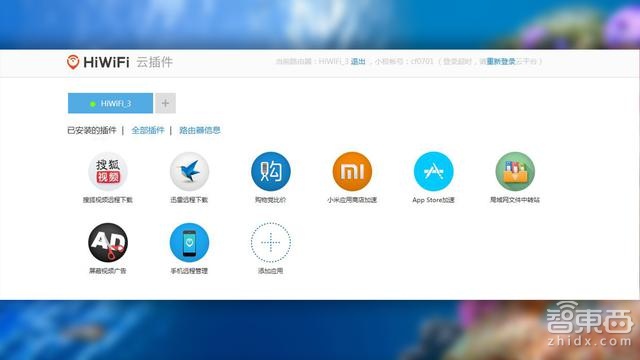Open the Sohu video remote download plugin
This screenshot has height=360, width=640.
coord(108,171)
